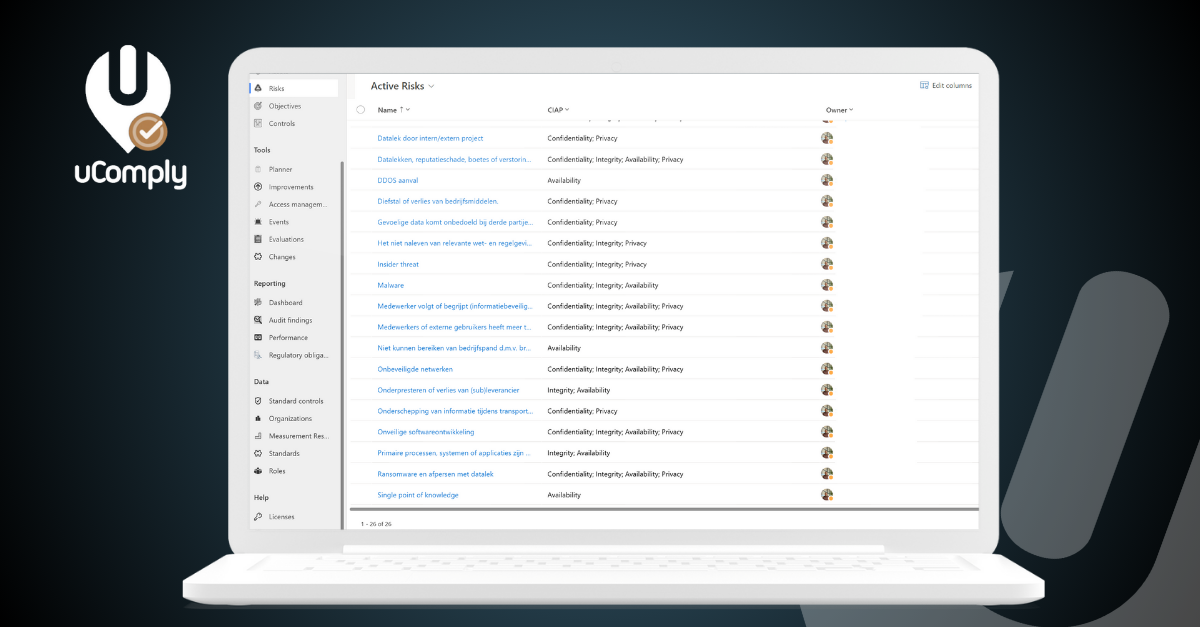The image size is (1200, 627).
Task: Click the Evaluations clipboard icon
Action: (x=258, y=239)
